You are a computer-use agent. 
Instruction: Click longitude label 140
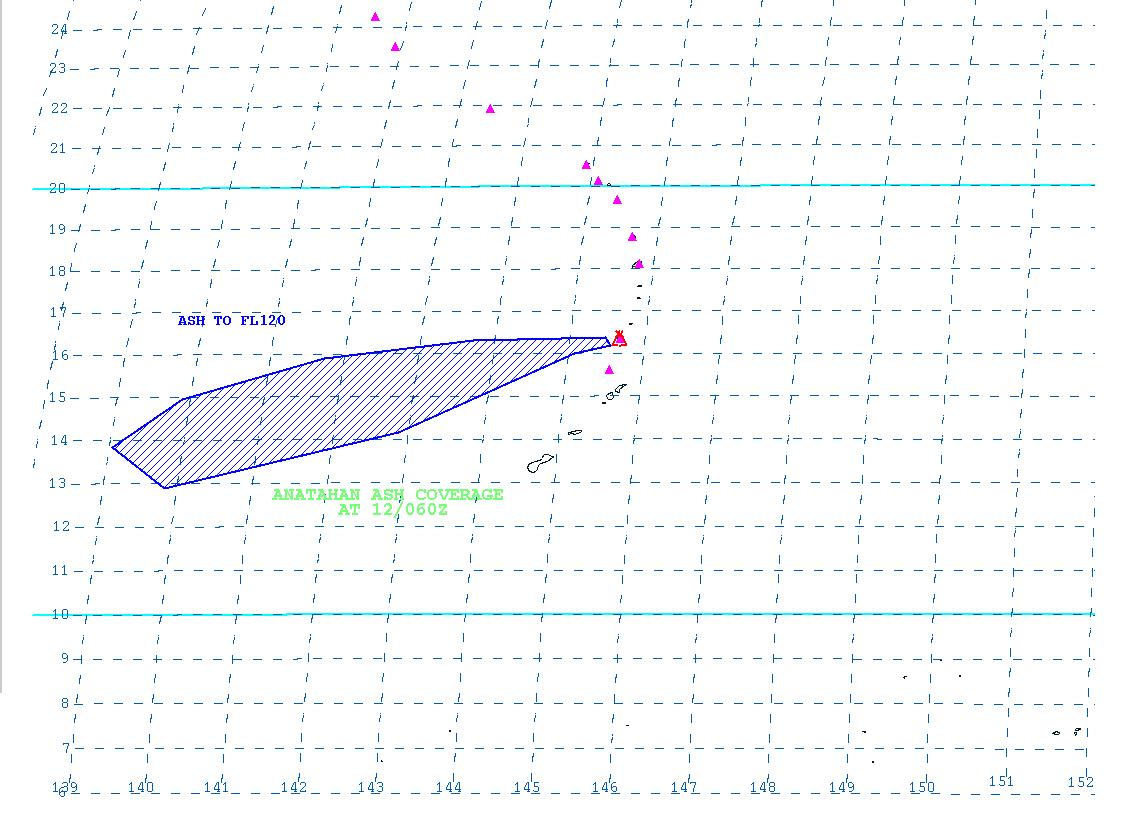click(141, 787)
